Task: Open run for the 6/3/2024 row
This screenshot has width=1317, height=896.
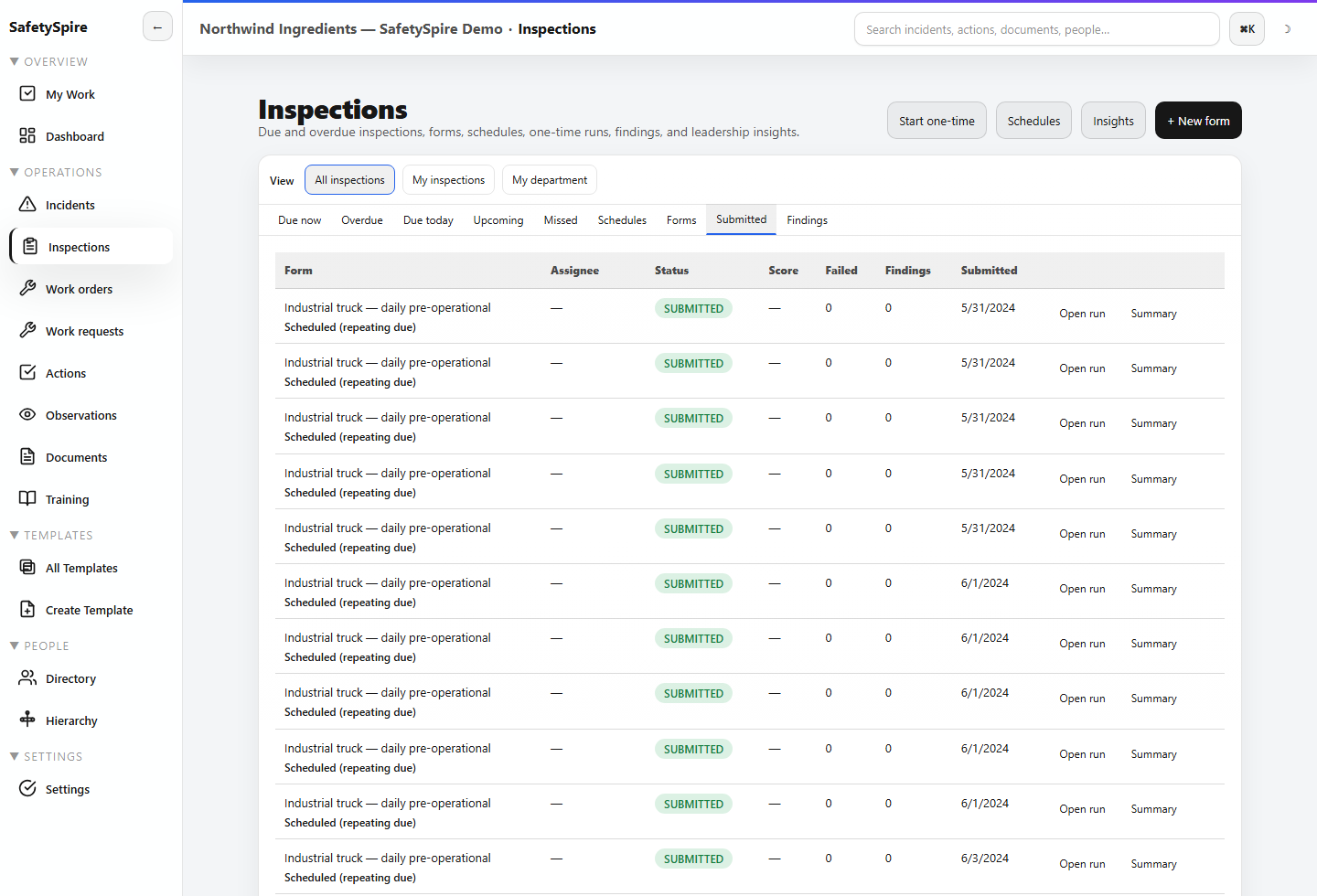Action: tap(1082, 864)
